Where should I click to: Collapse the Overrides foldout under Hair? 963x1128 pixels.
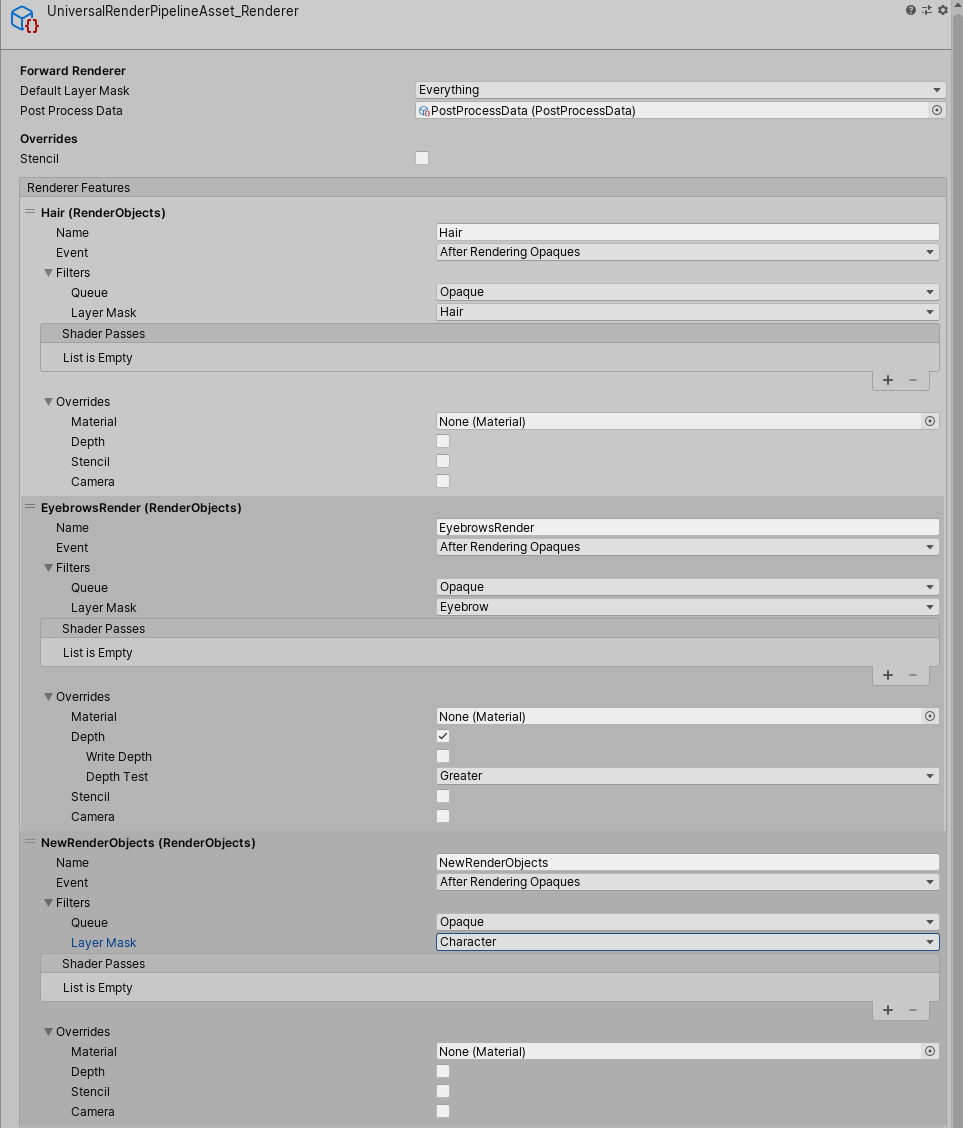click(x=48, y=401)
